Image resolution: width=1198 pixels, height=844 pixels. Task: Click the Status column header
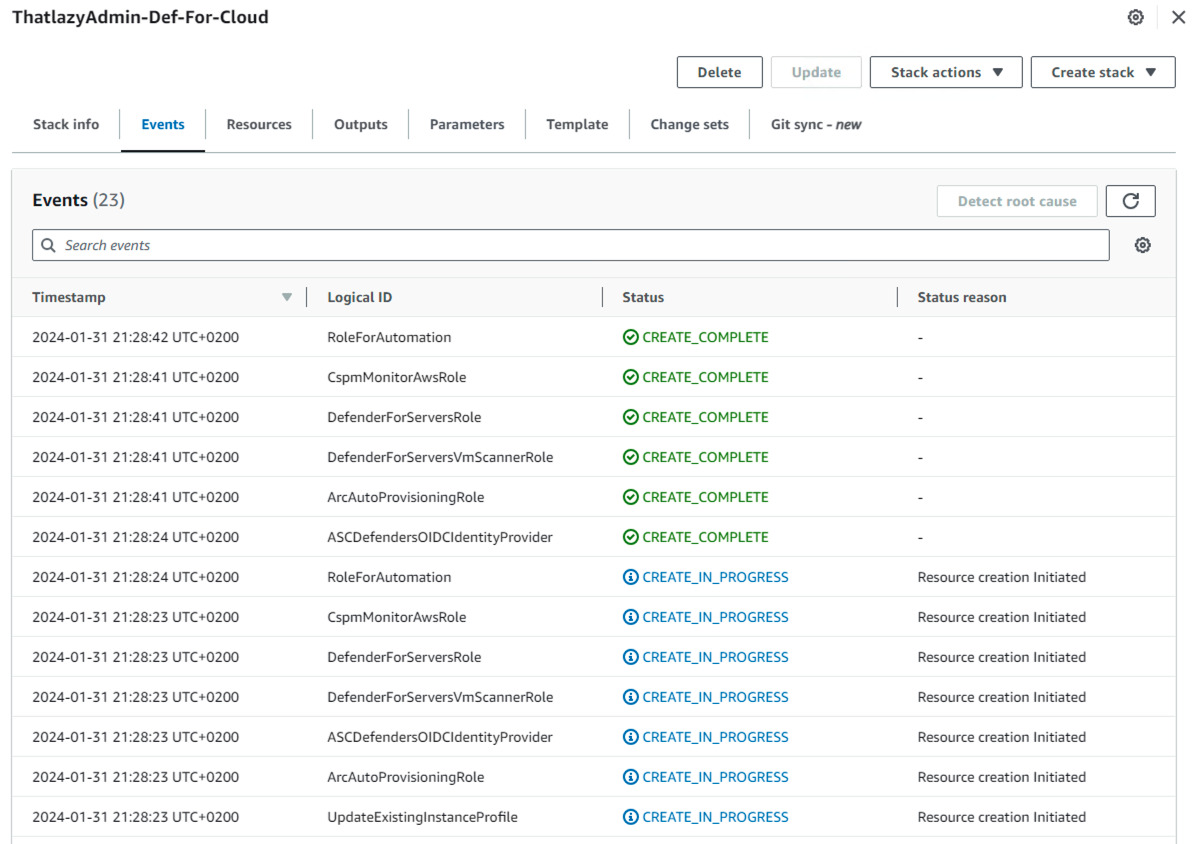click(x=643, y=297)
